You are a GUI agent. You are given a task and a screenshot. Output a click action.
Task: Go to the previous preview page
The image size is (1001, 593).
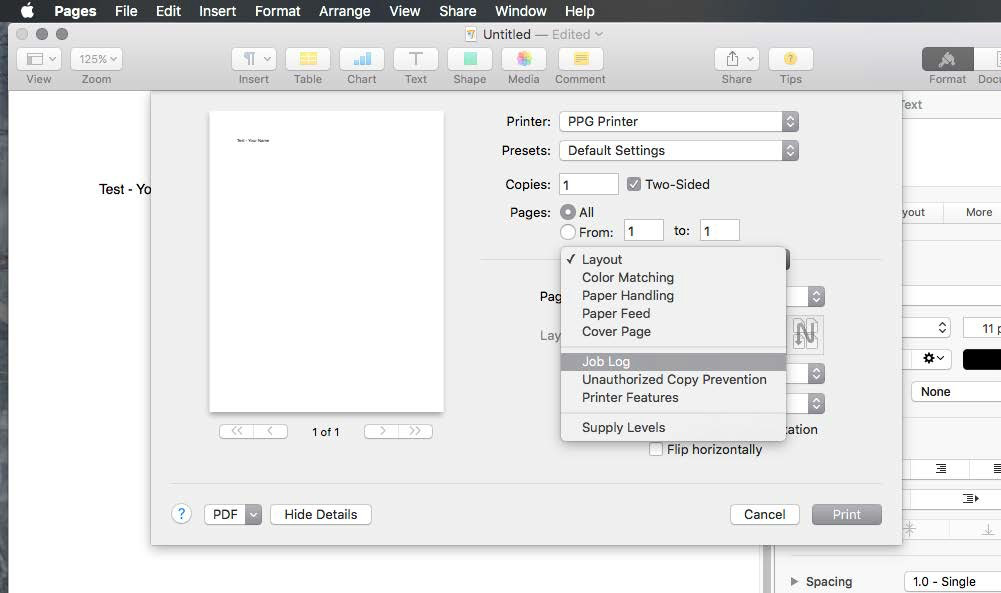(271, 431)
